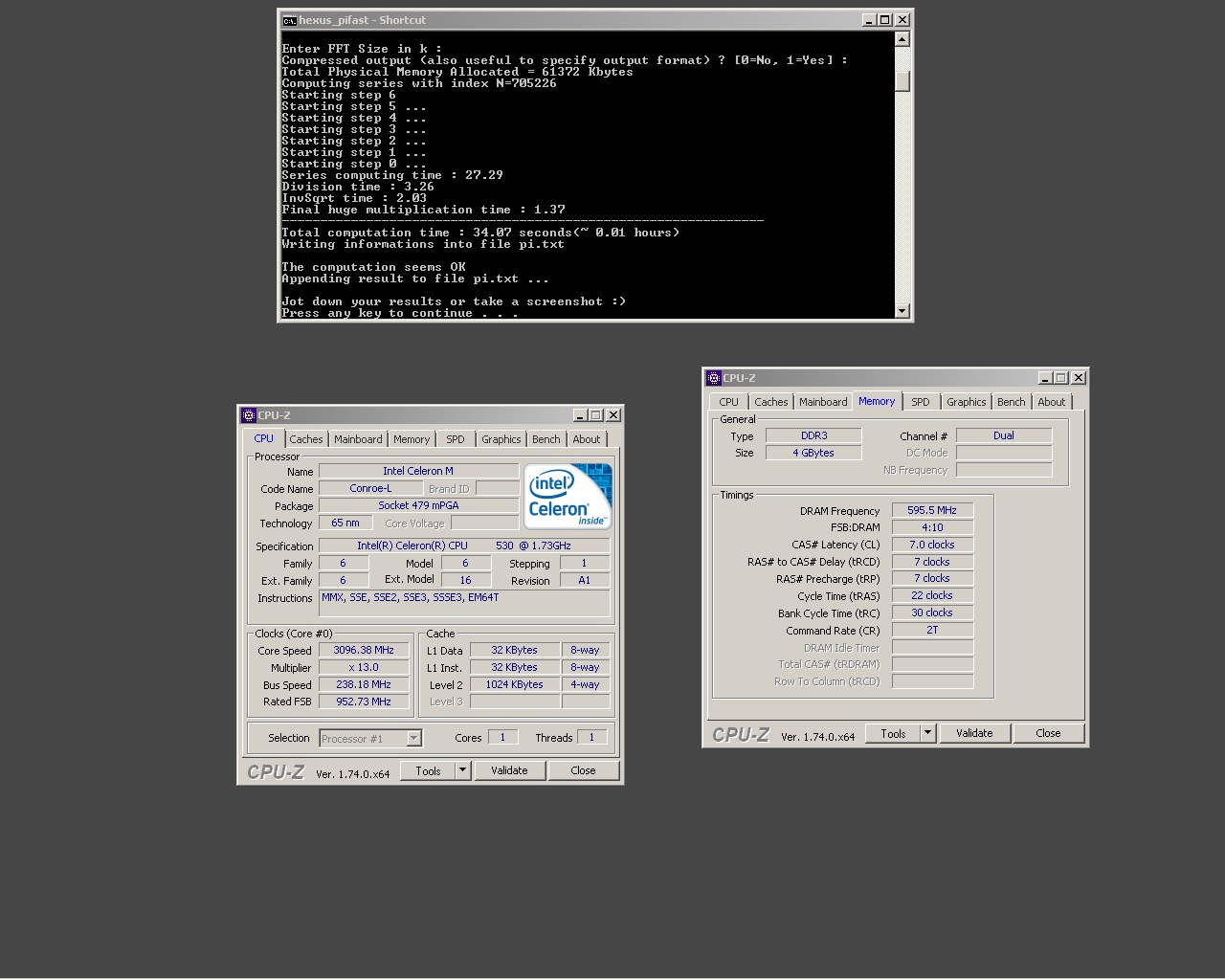Screen dimensions: 1225x980
Task: Click the Name field Intel Celeron M
Action: (418, 471)
